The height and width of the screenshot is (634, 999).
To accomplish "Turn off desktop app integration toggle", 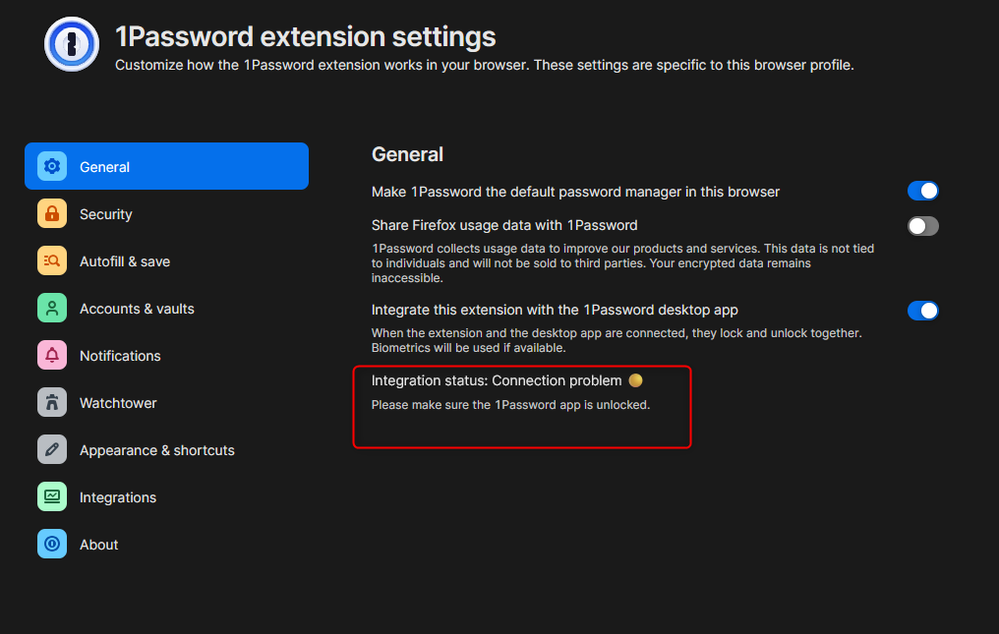I will [x=922, y=310].
